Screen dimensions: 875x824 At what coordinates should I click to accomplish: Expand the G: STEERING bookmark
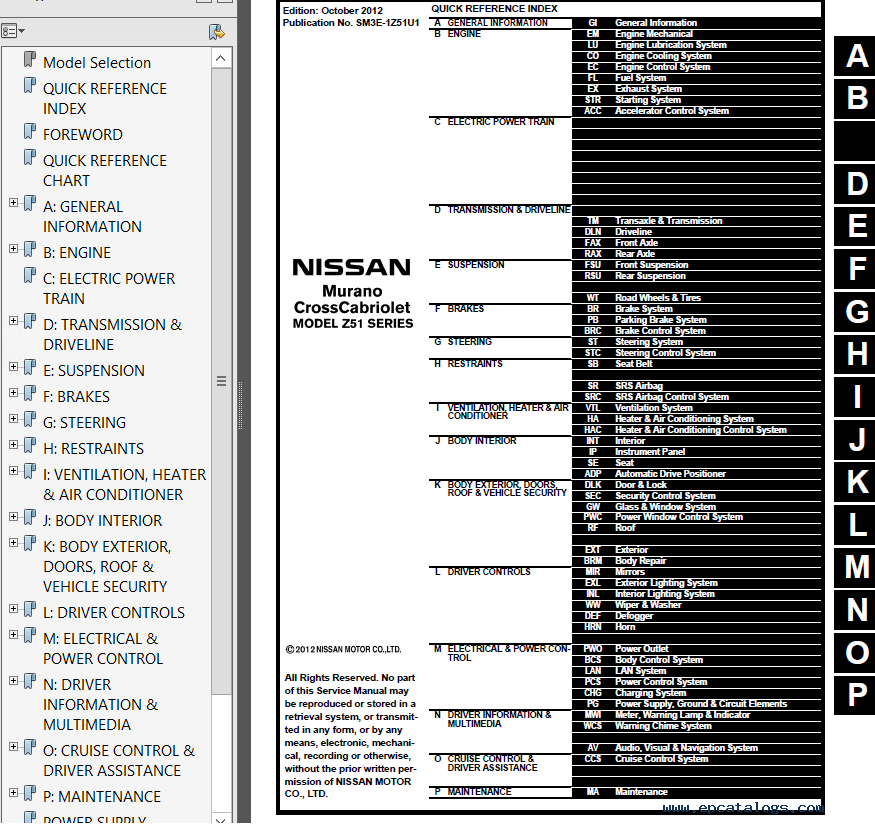pyautogui.click(x=13, y=419)
